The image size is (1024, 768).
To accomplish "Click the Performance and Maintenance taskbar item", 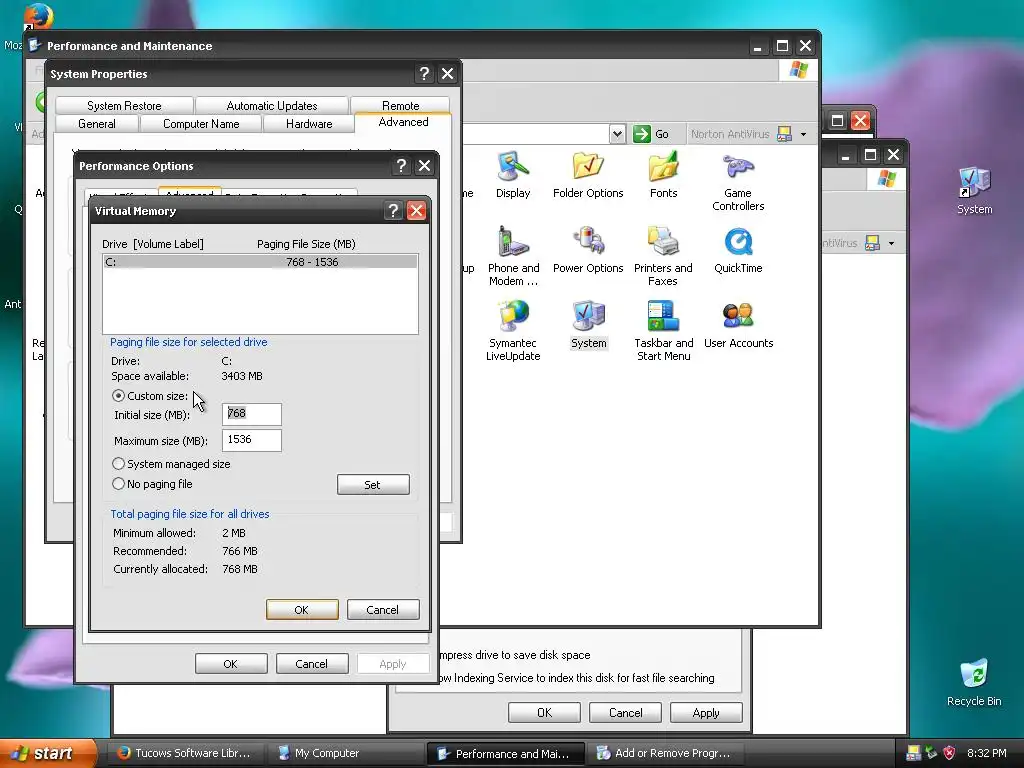I will coord(505,754).
